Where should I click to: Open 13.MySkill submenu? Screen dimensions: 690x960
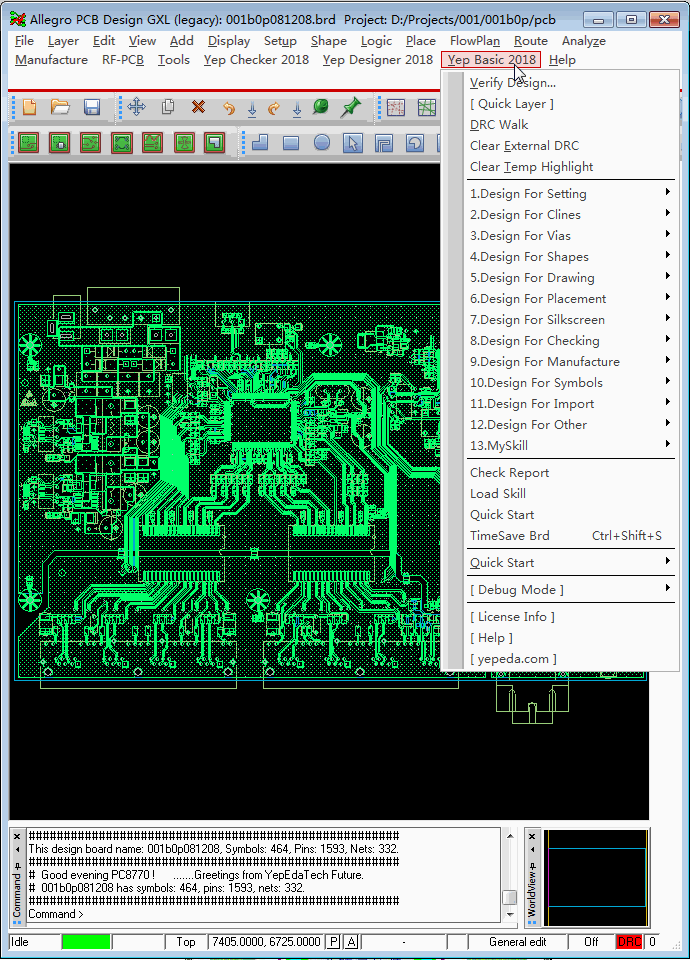pos(571,446)
